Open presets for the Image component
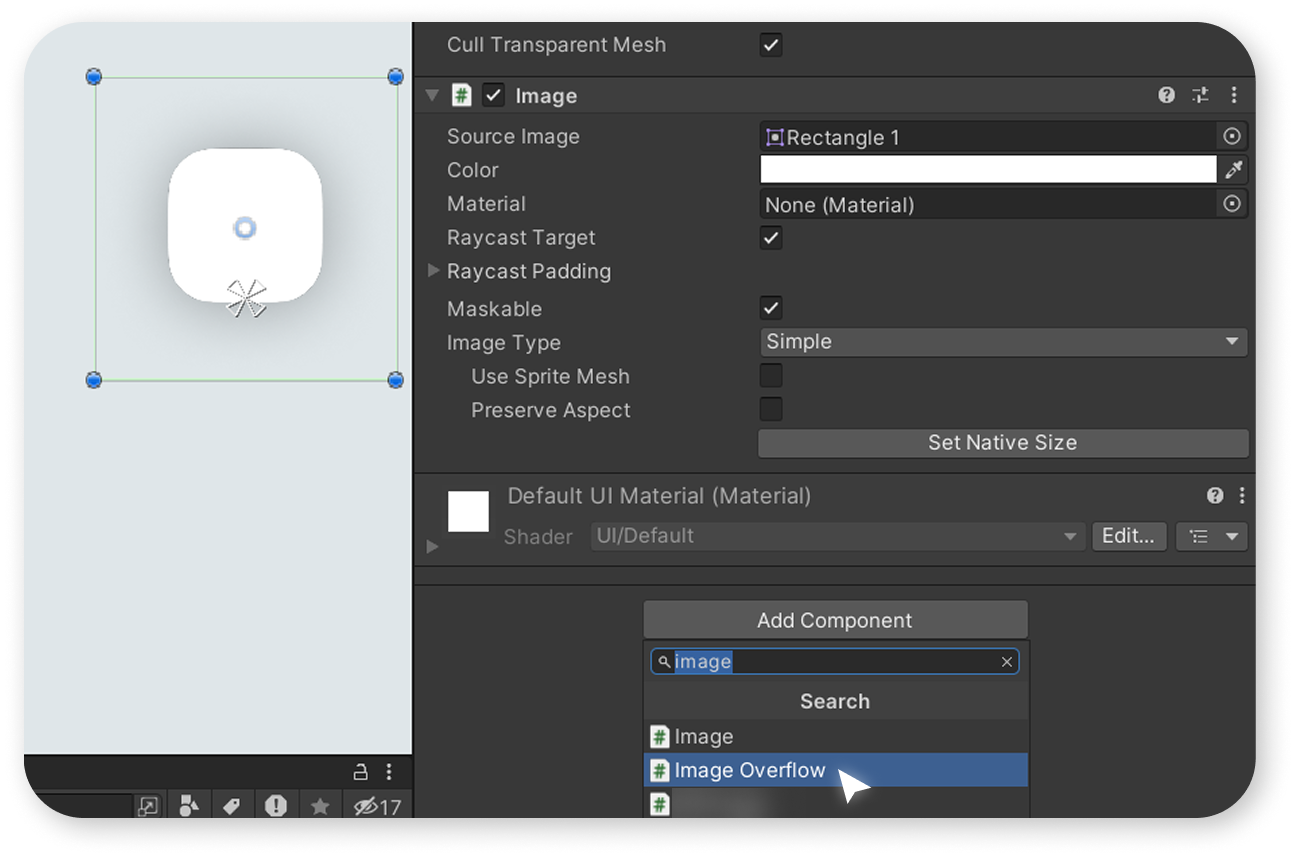The height and width of the screenshot is (856, 1293). click(1200, 95)
